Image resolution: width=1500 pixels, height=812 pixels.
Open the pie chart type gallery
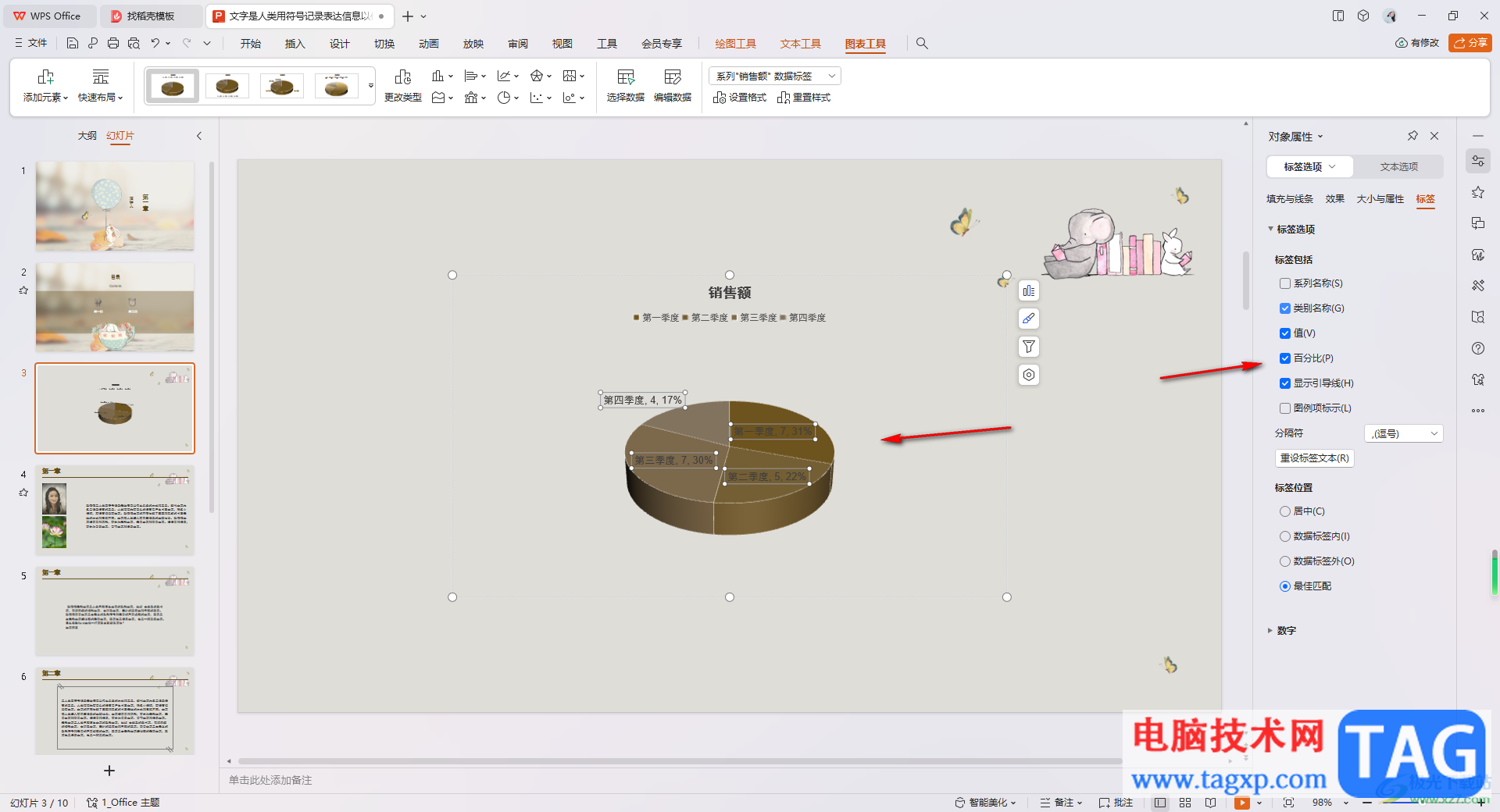508,98
